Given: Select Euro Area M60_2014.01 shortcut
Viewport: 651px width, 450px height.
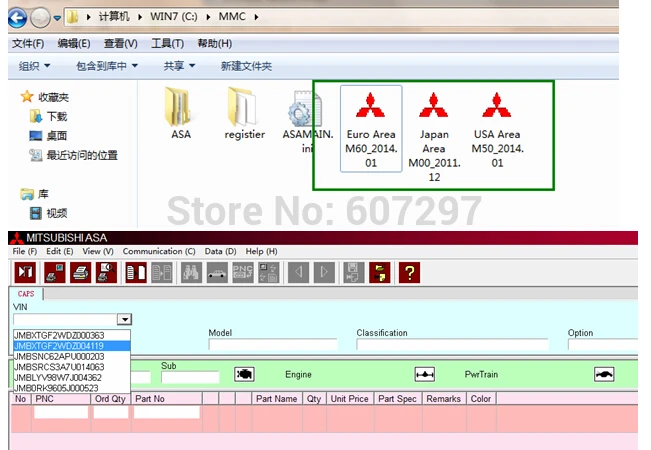Looking at the screenshot, I should [x=371, y=129].
